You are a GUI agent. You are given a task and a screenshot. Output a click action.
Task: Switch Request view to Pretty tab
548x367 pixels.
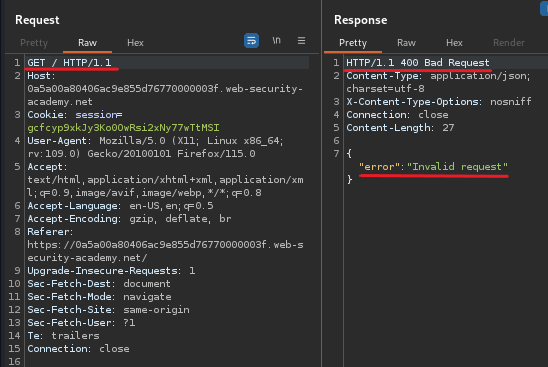coord(34,43)
